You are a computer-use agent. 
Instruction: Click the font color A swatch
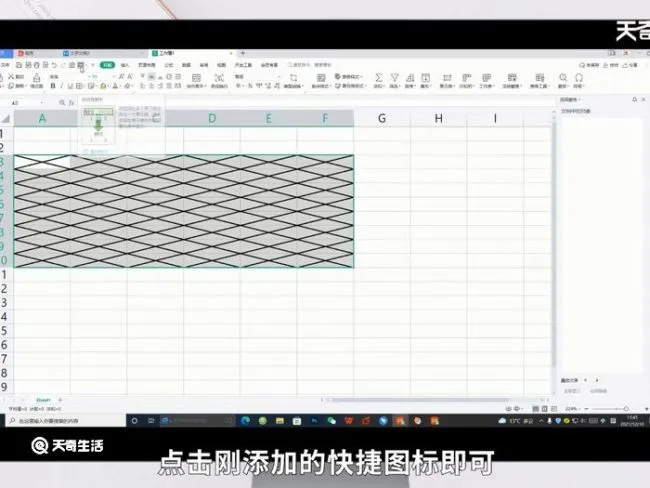click(x=115, y=86)
